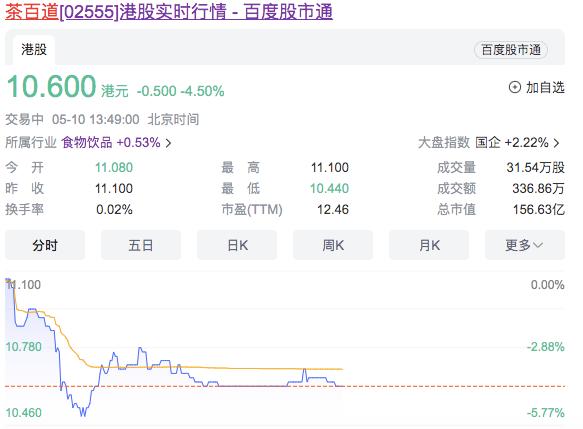Click the 百度股市通 badge button
Image resolution: width=583 pixels, height=429 pixels.
[511, 50]
